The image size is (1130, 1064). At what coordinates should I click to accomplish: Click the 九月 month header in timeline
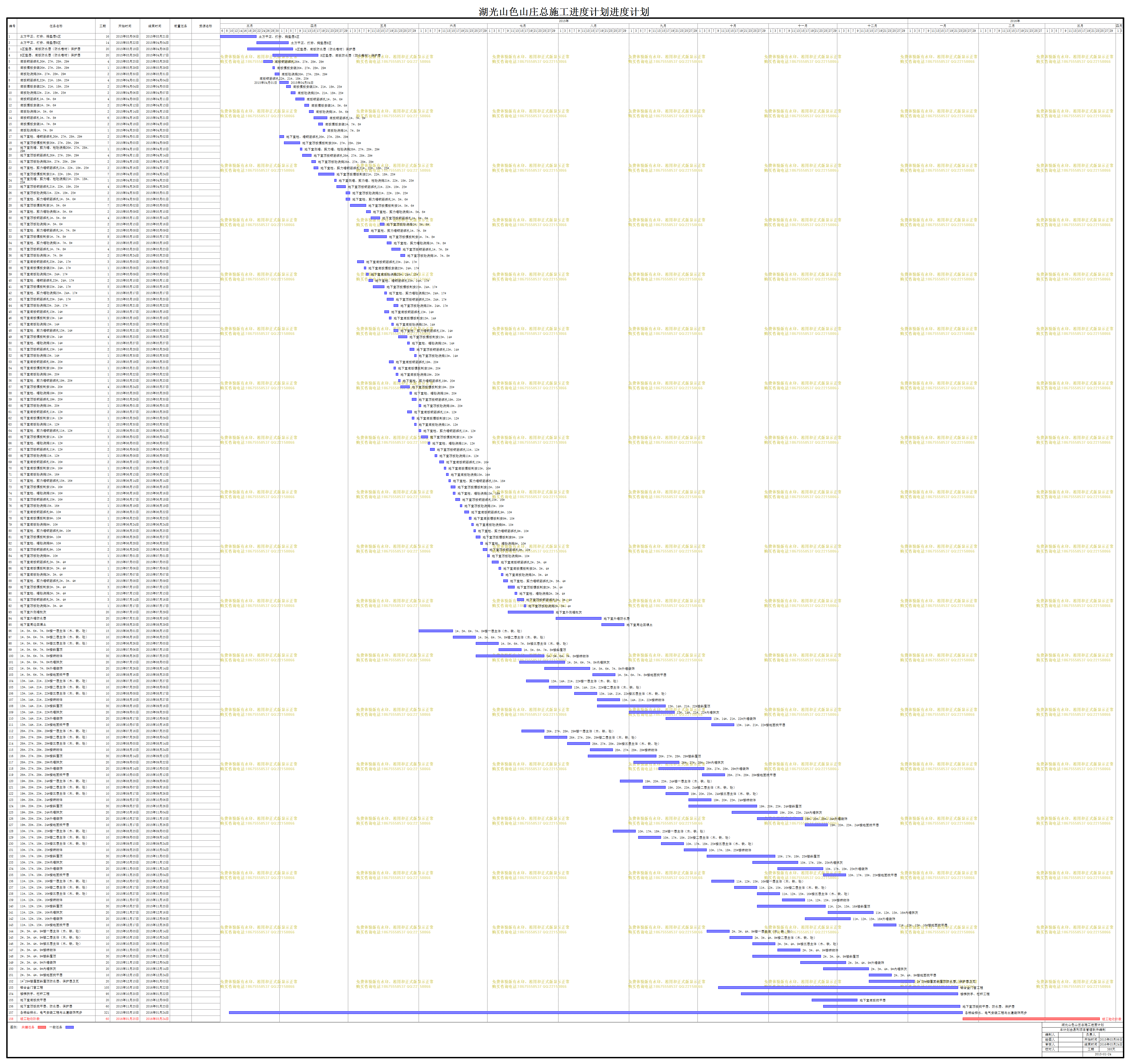point(663,26)
